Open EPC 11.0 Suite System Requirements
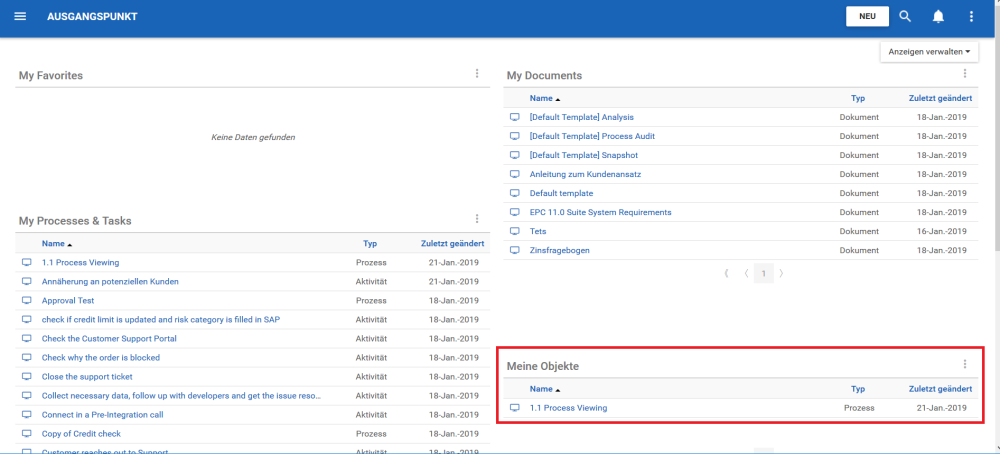This screenshot has height=454, width=1000. click(600, 212)
